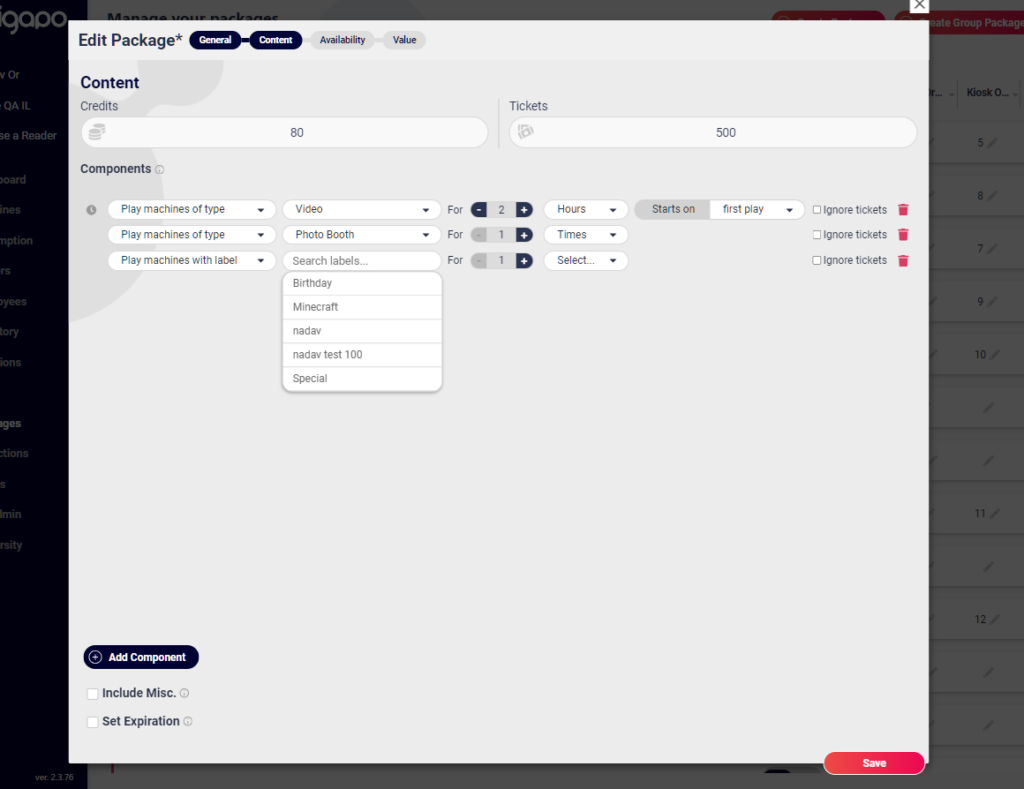Increase hours with the plus stepper on Video row
This screenshot has height=789, width=1024.
pos(523,209)
